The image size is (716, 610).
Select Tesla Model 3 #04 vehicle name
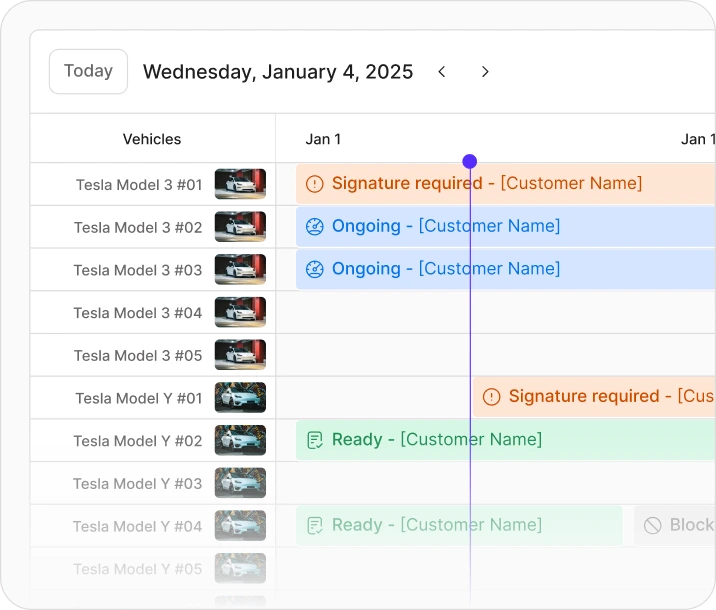point(138,313)
